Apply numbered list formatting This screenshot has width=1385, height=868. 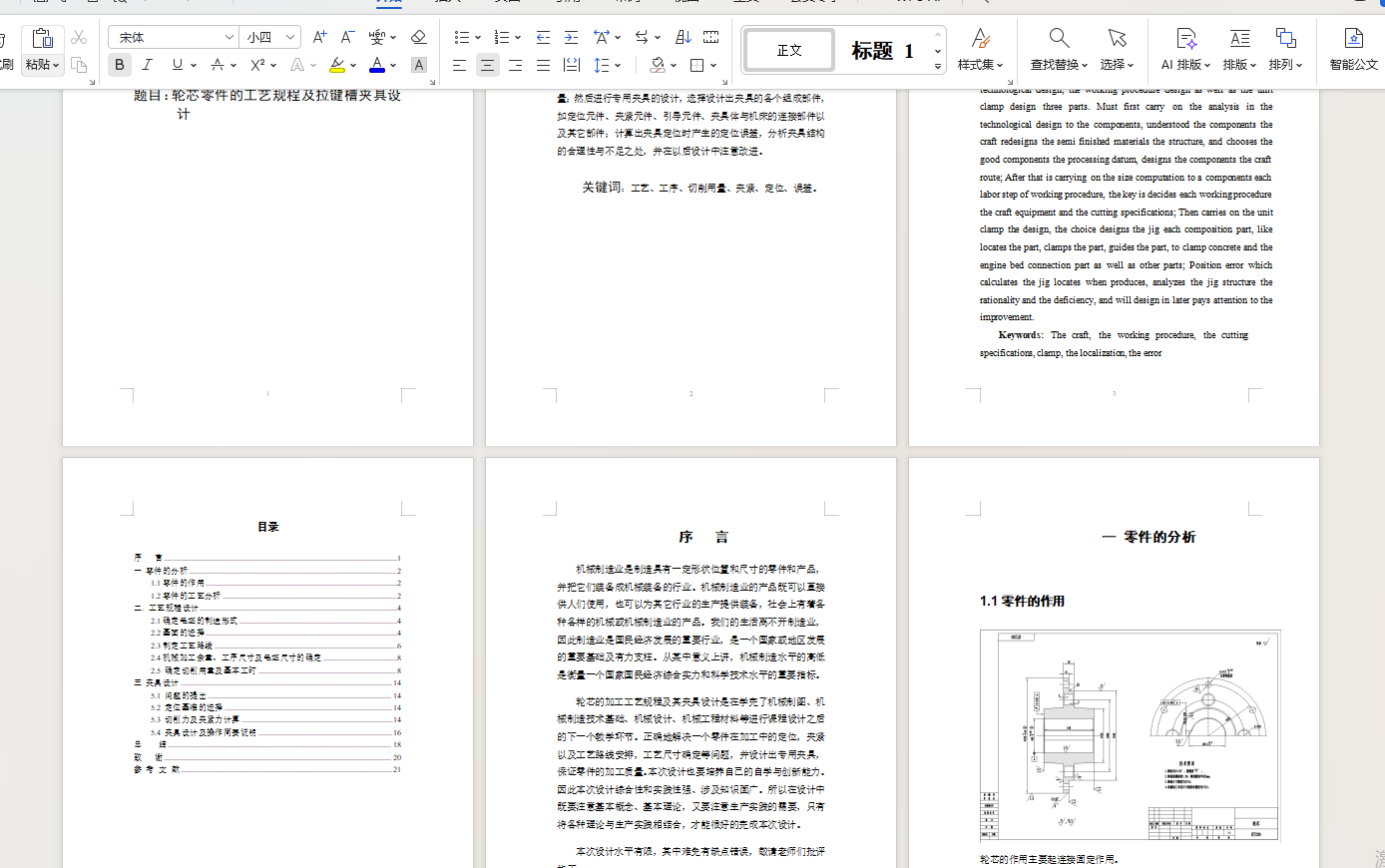(x=501, y=37)
